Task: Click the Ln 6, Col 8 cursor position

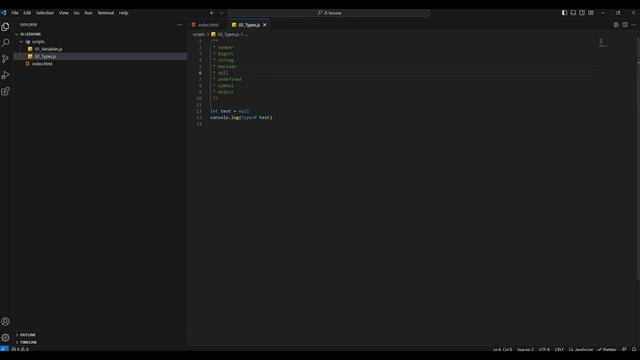Action: [x=502, y=349]
